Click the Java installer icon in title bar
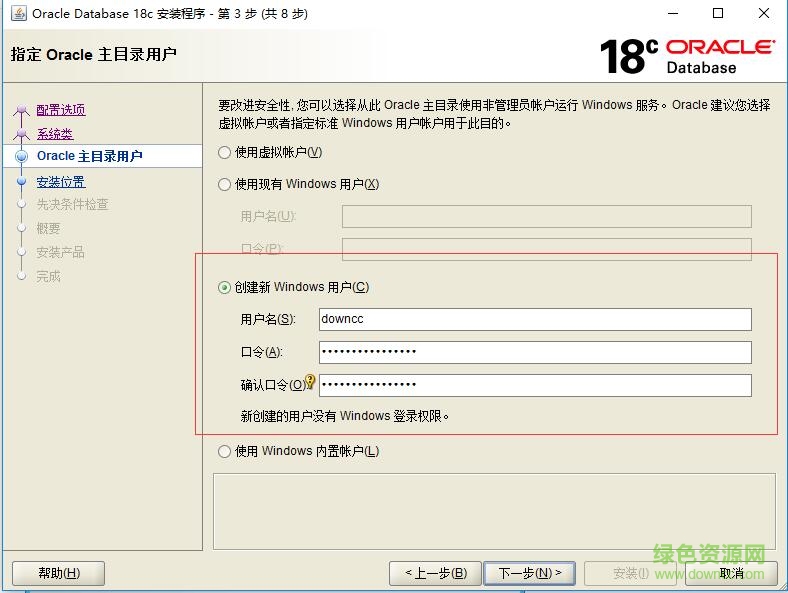 [19, 14]
